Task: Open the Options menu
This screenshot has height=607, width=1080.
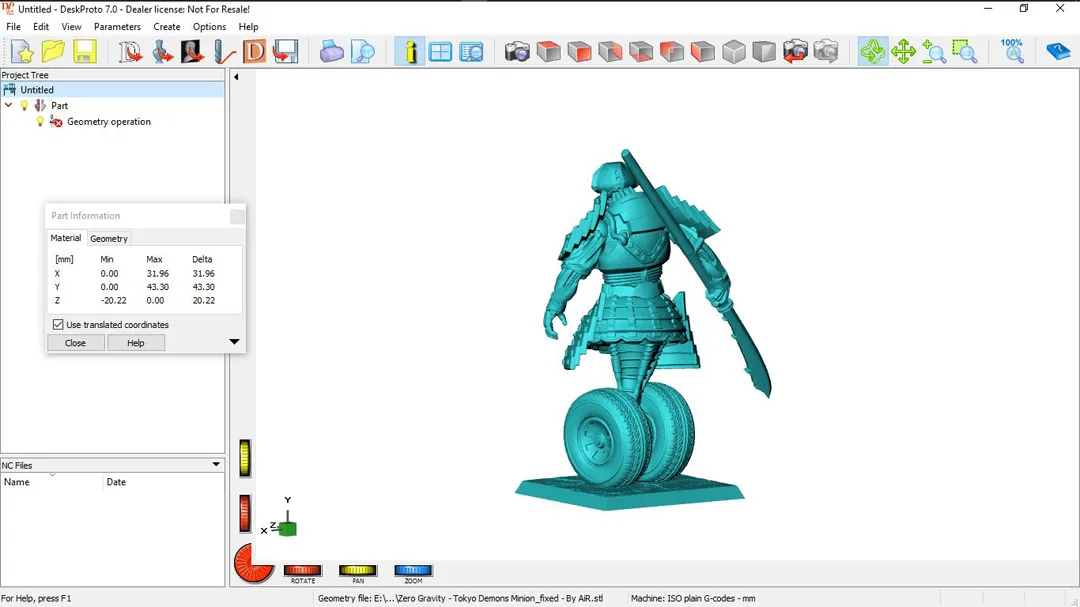Action: [x=209, y=27]
